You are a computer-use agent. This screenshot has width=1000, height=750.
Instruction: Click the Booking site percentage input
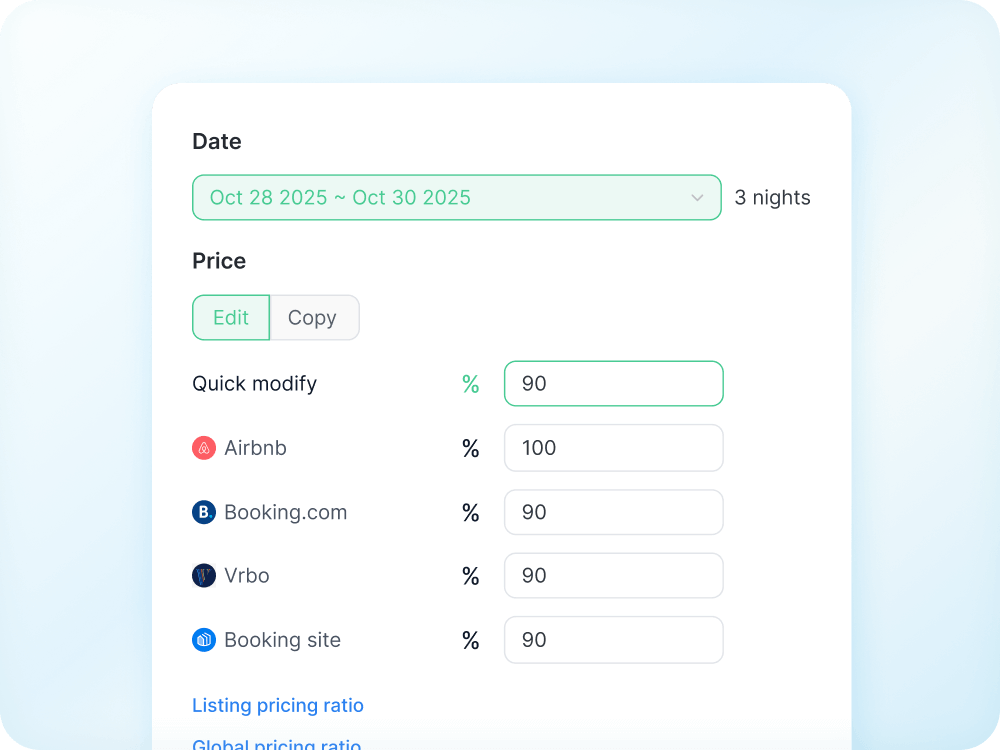coord(613,640)
